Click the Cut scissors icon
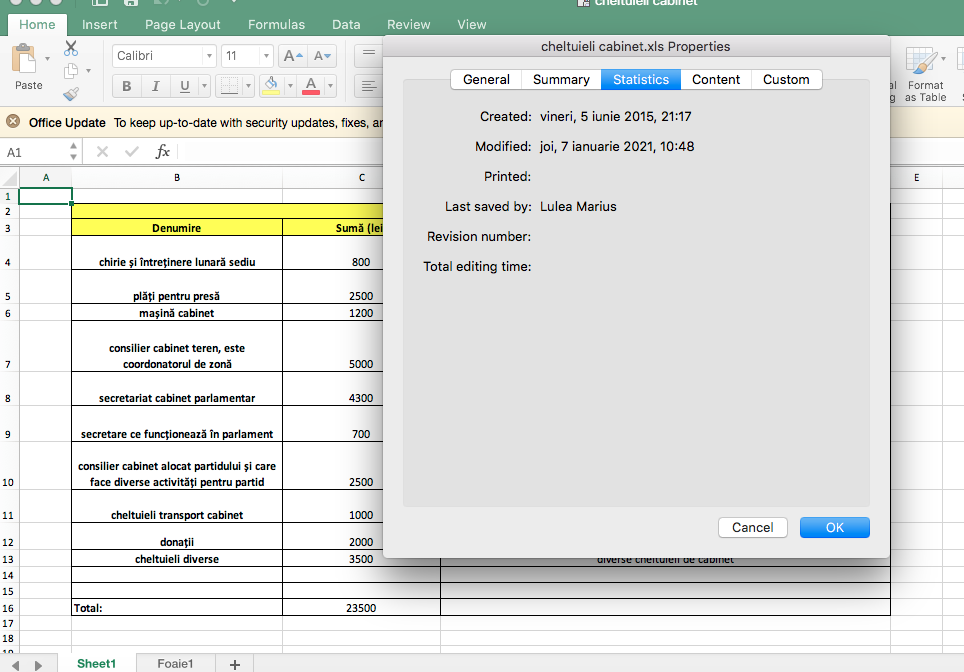 tap(71, 48)
